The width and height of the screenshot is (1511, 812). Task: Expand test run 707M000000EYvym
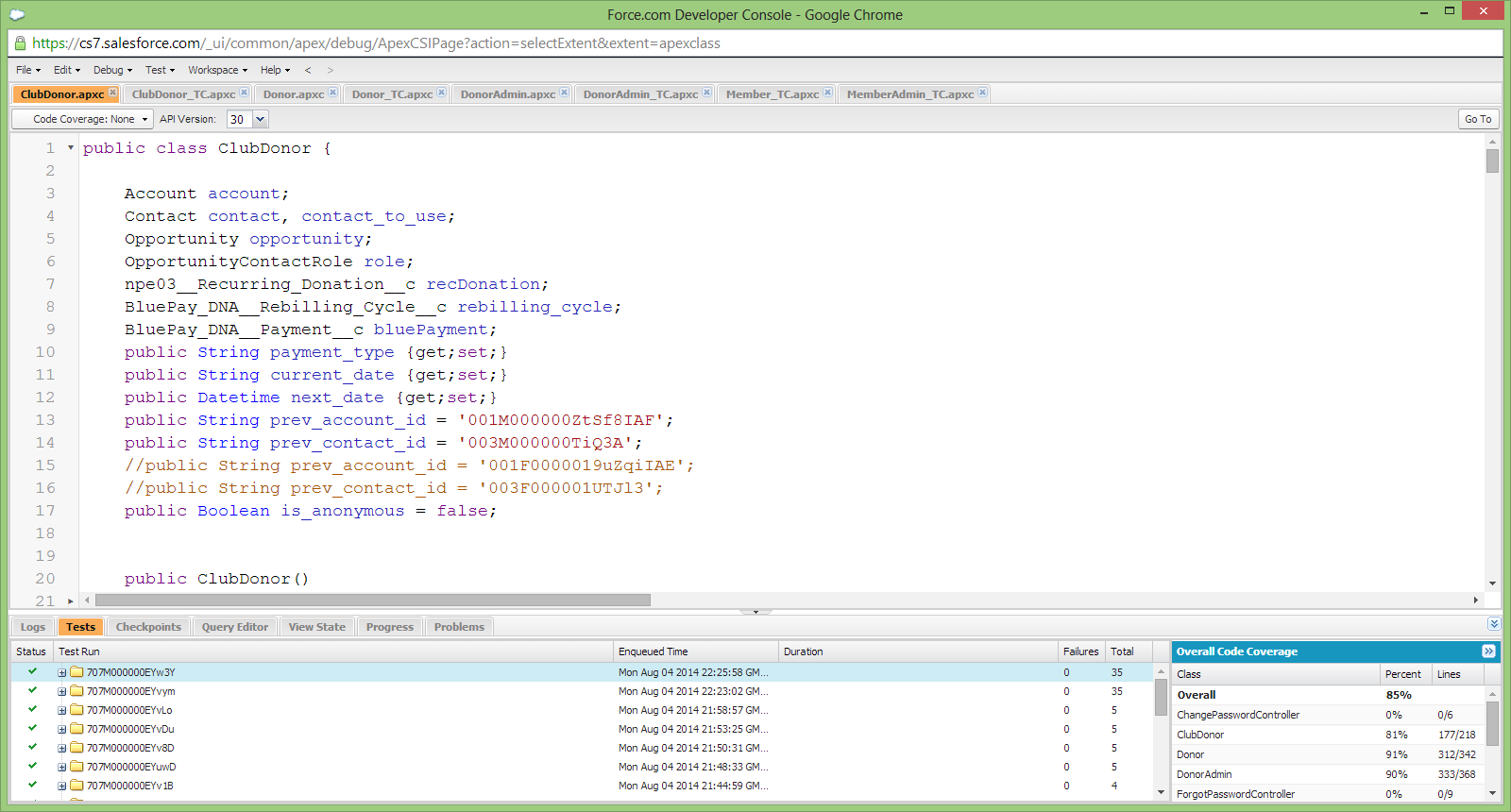coord(62,692)
